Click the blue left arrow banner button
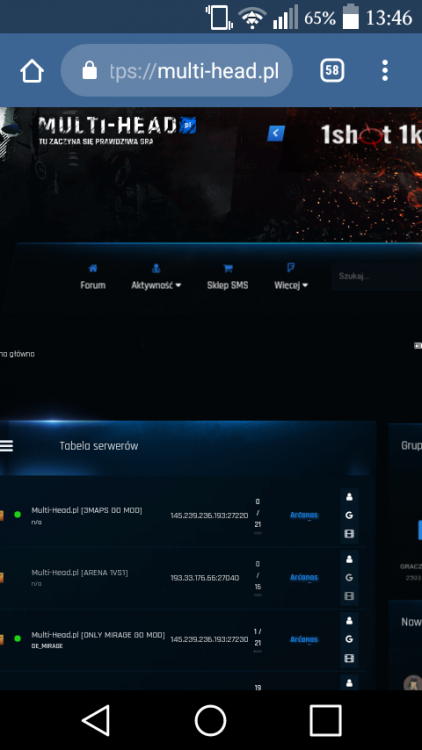Viewport: 422px width, 750px height. point(276,133)
